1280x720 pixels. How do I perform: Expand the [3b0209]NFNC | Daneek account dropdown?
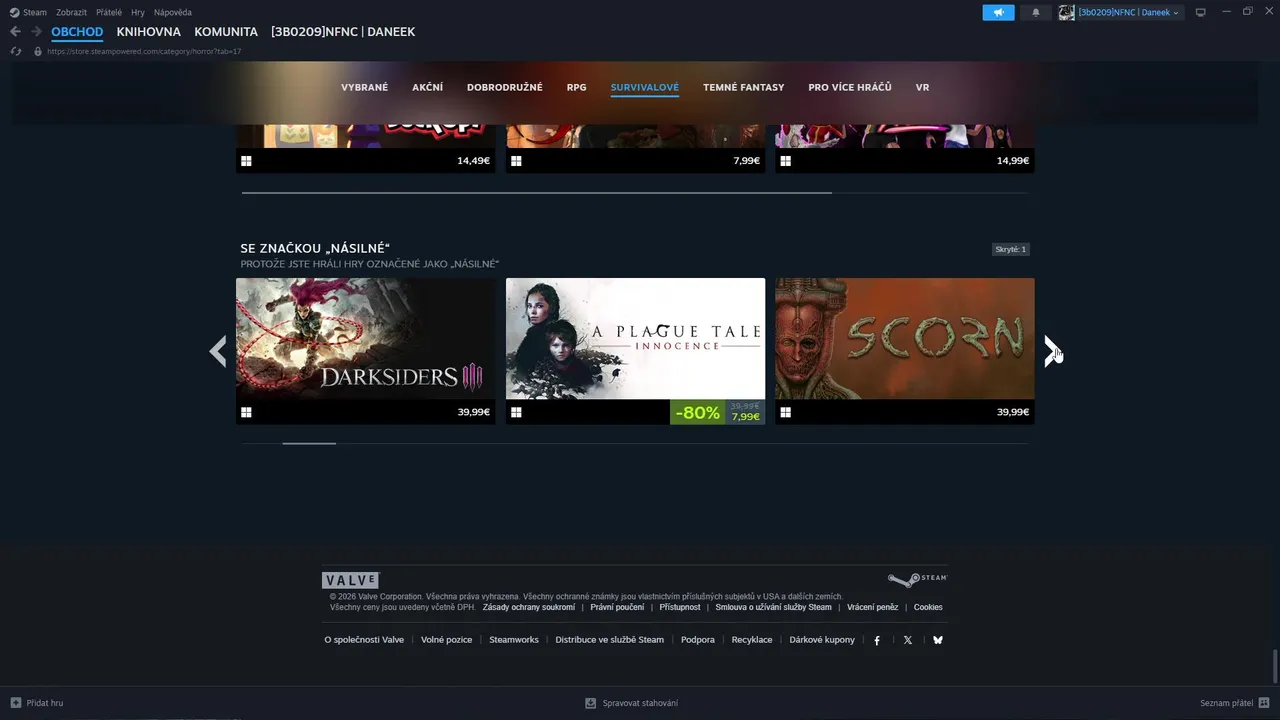tap(1129, 12)
